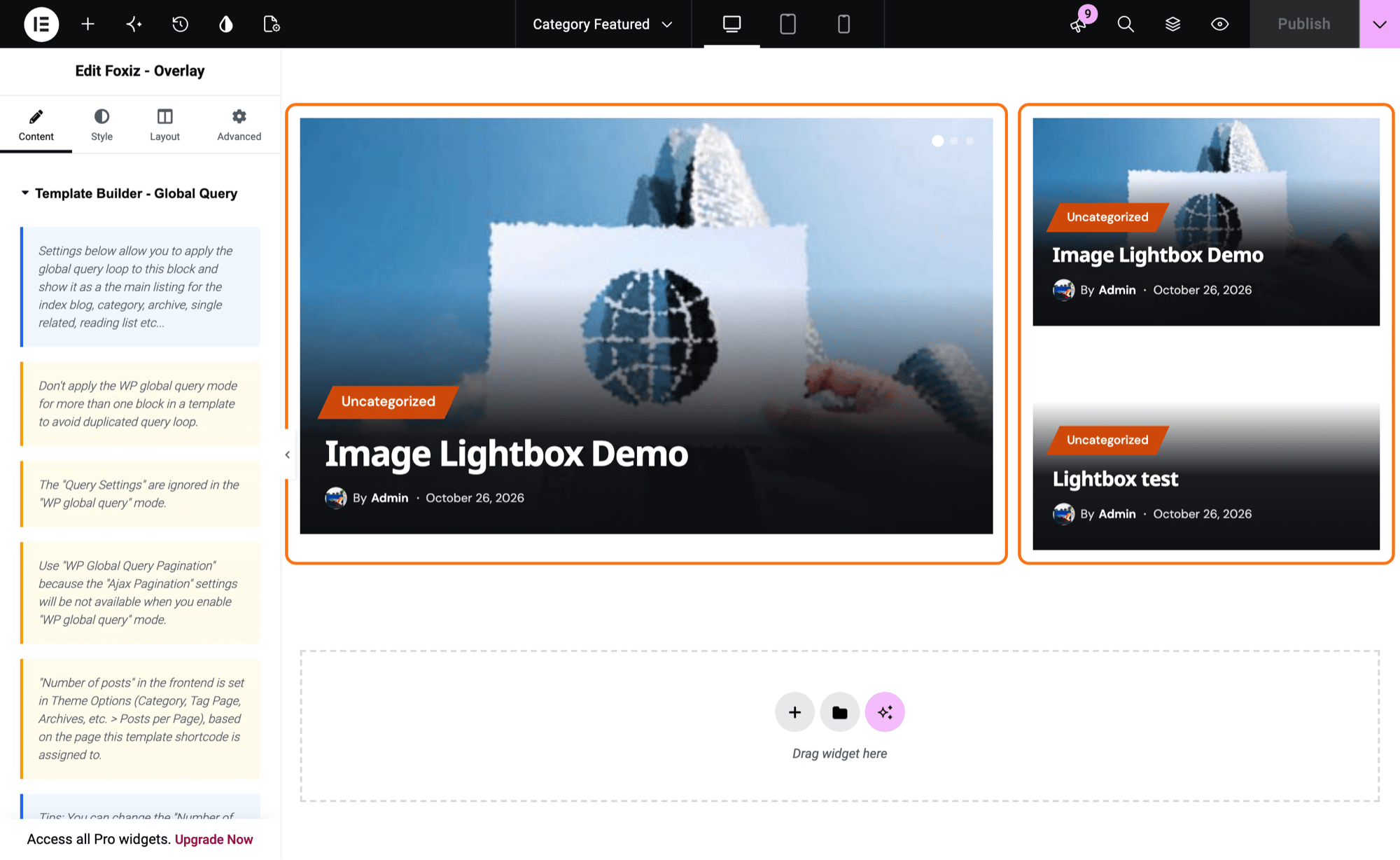Add new container with plus button
The width and height of the screenshot is (1400, 860).
[794, 712]
